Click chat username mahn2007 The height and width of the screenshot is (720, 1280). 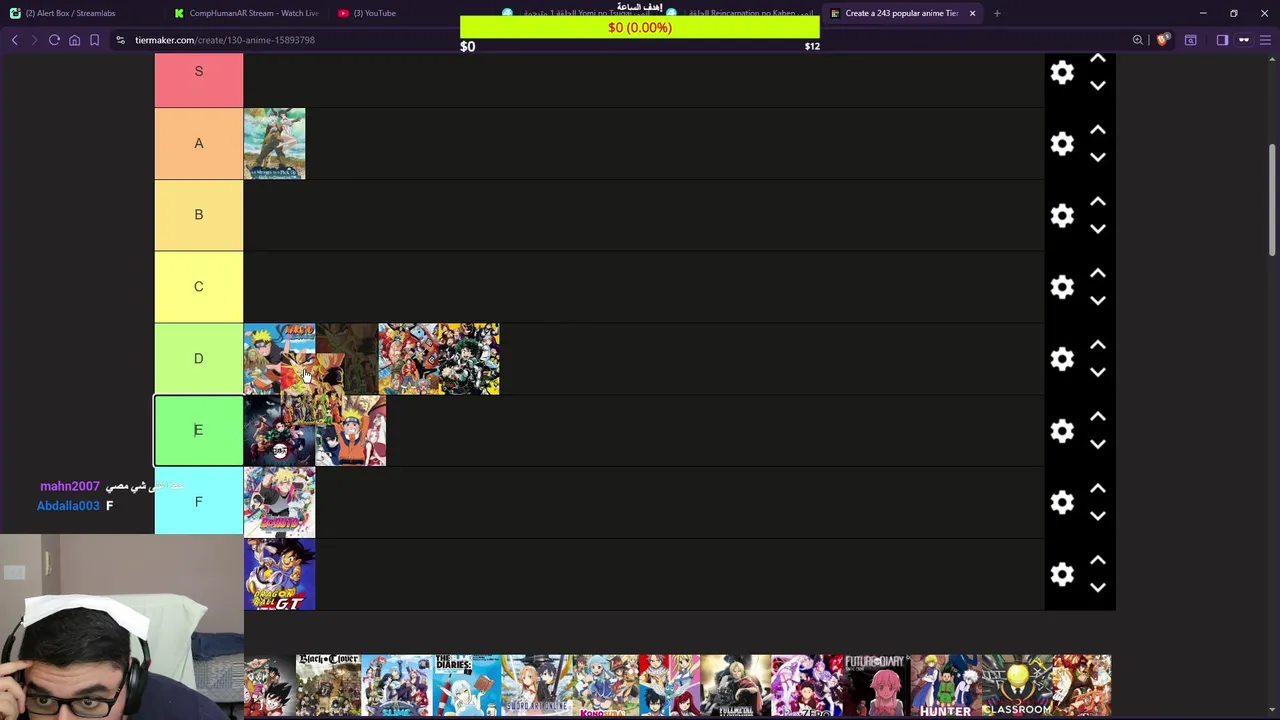click(70, 486)
